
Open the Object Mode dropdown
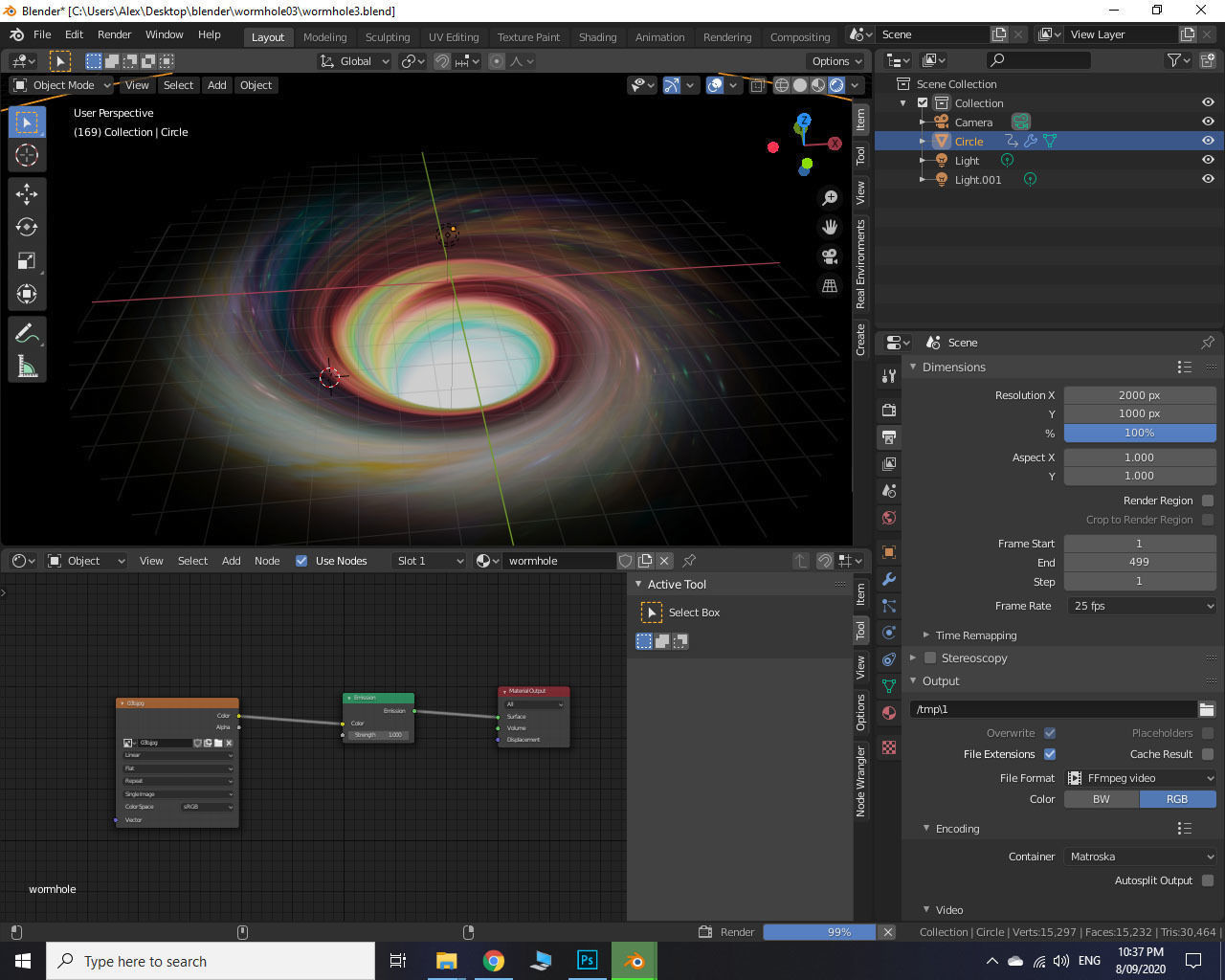(x=62, y=85)
